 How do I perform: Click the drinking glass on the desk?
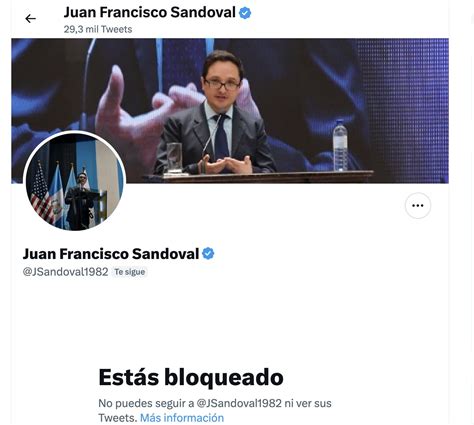coord(174,158)
